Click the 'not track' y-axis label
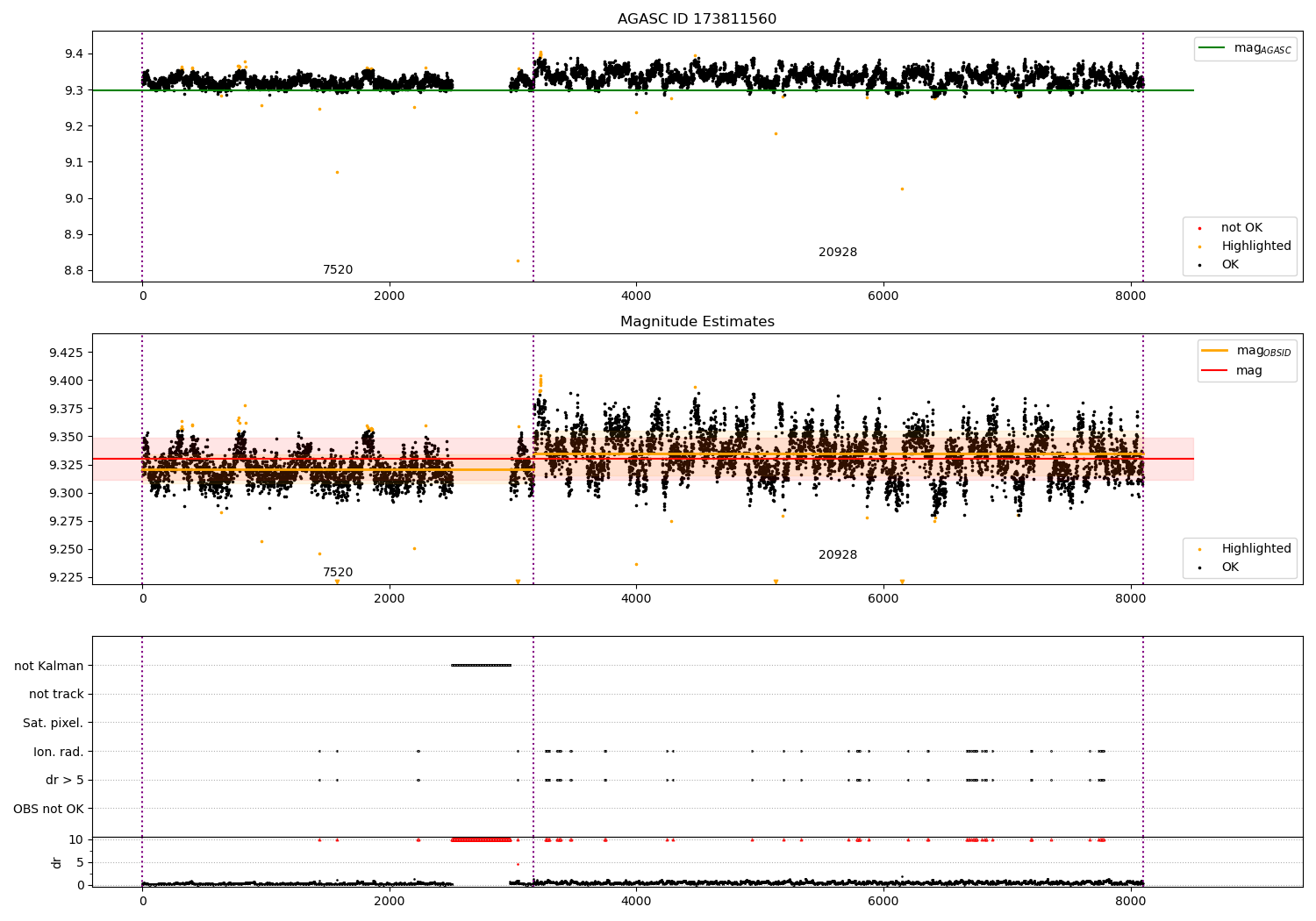This screenshot has height=921, width=1316. [x=56, y=695]
